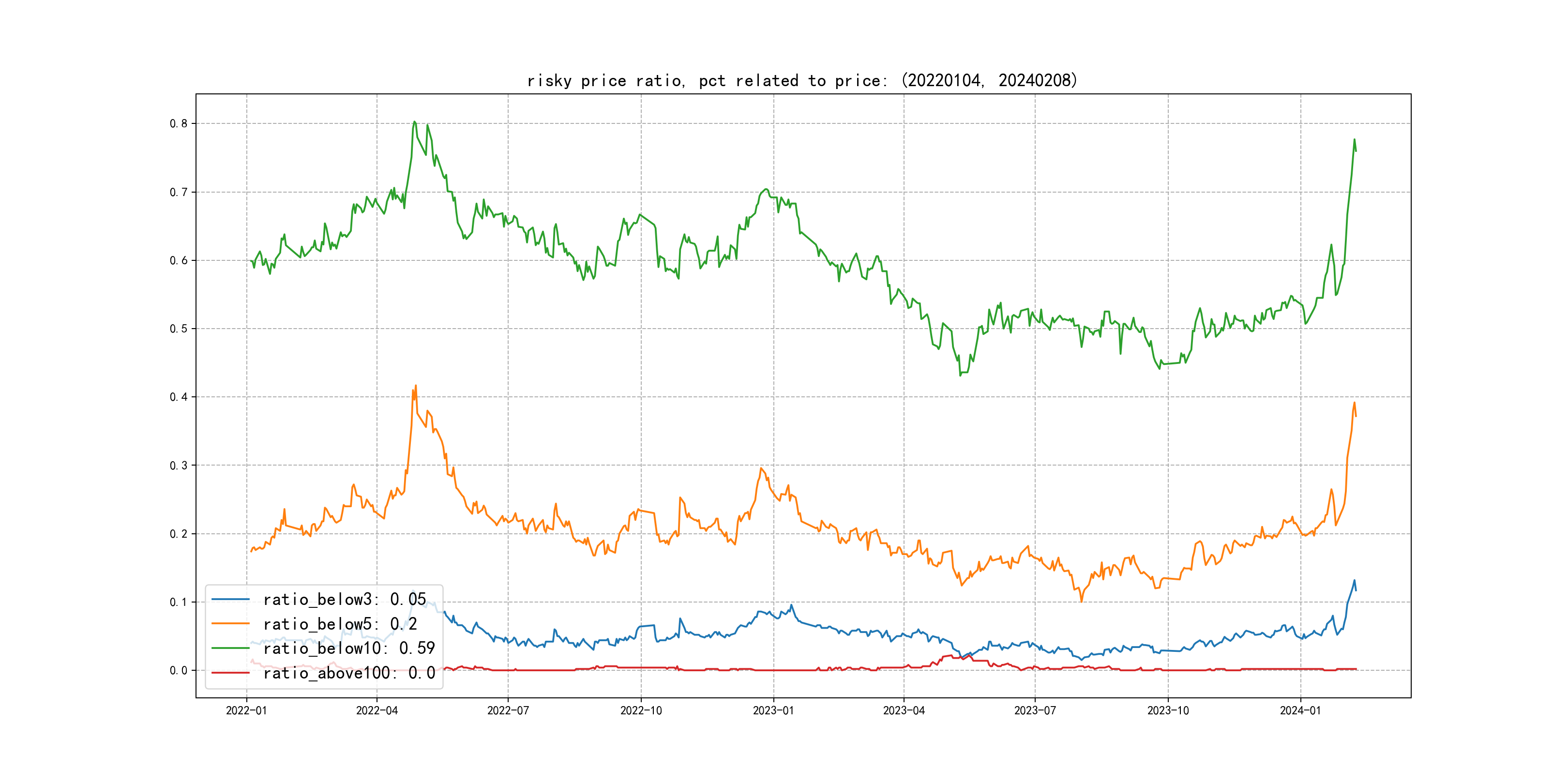
Task: Click the 0.5 y-axis tick label
Action: pyautogui.click(x=179, y=329)
